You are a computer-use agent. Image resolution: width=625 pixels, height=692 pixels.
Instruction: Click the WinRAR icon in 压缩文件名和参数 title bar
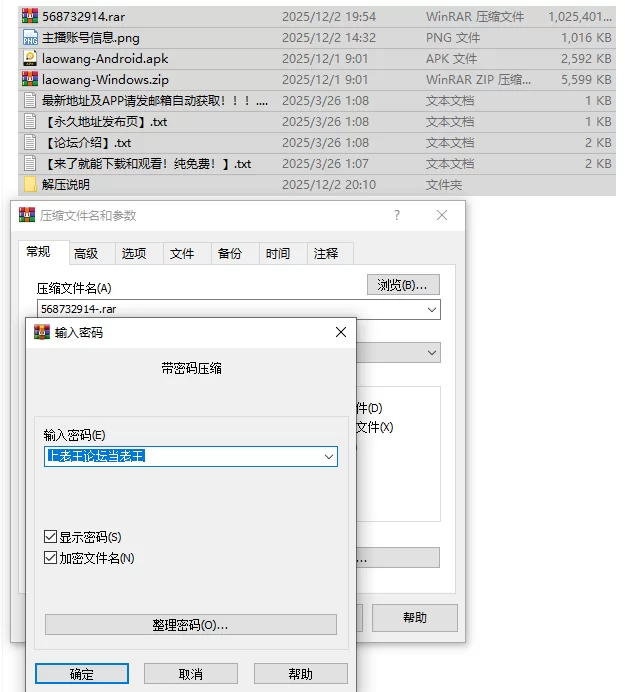pos(26,215)
